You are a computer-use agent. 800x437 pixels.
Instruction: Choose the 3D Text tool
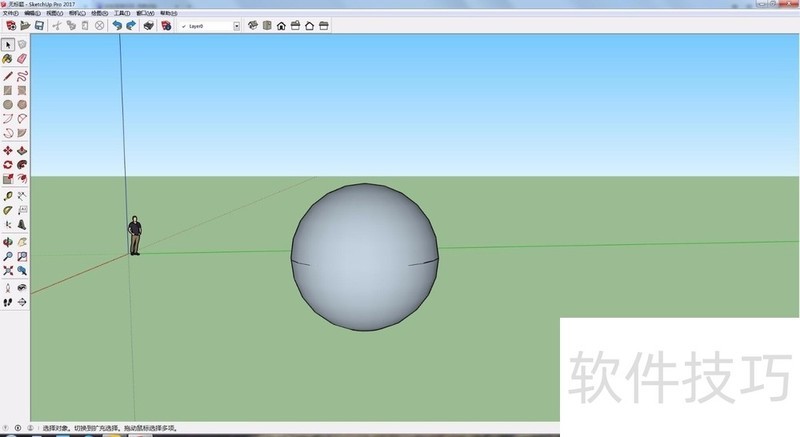tap(22, 224)
